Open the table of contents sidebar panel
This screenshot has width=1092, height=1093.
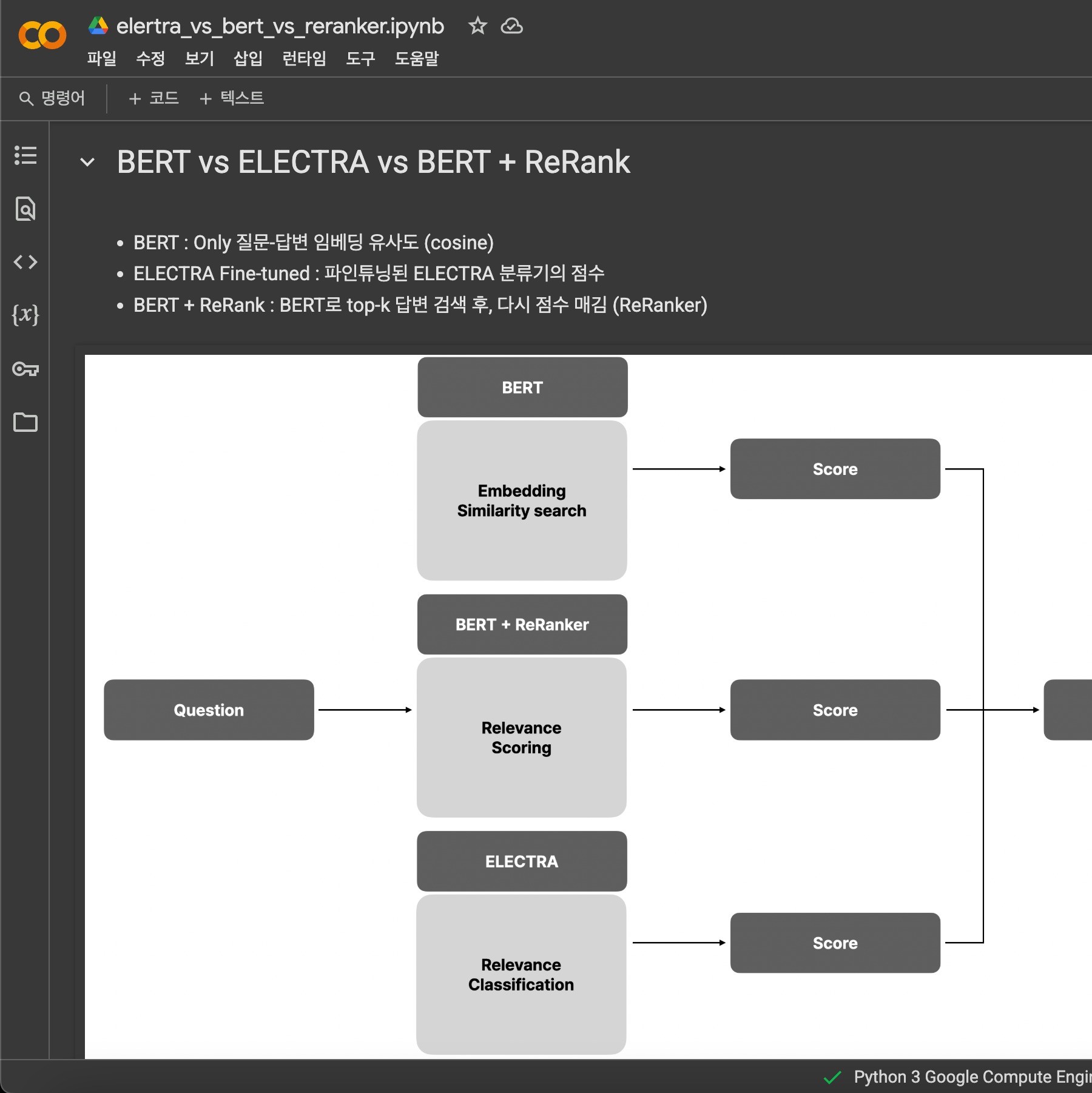click(25, 156)
